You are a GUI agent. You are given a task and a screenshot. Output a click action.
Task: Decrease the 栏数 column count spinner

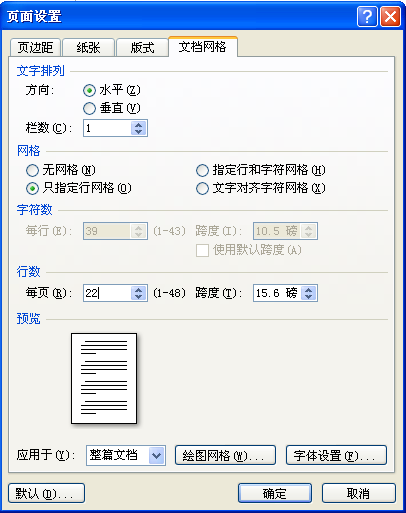point(139,132)
